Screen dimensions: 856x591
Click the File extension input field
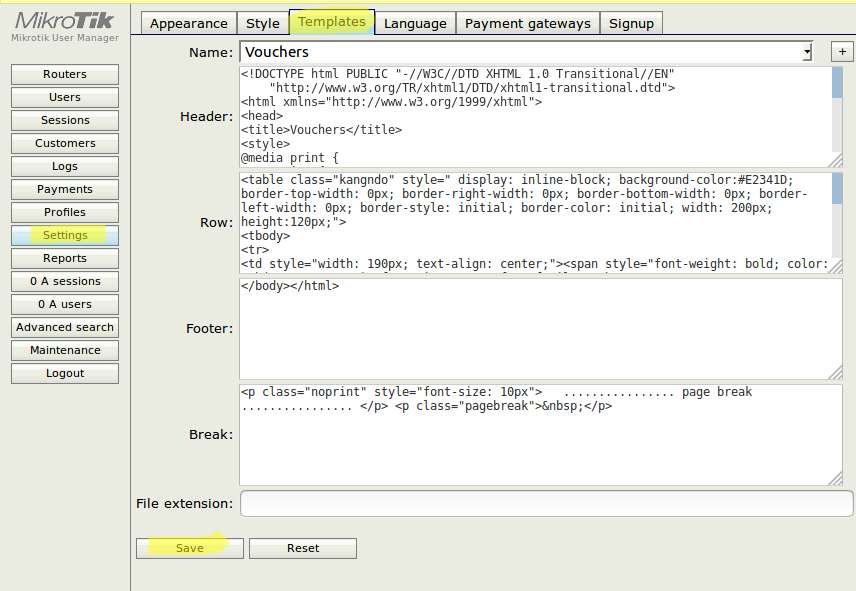545,504
